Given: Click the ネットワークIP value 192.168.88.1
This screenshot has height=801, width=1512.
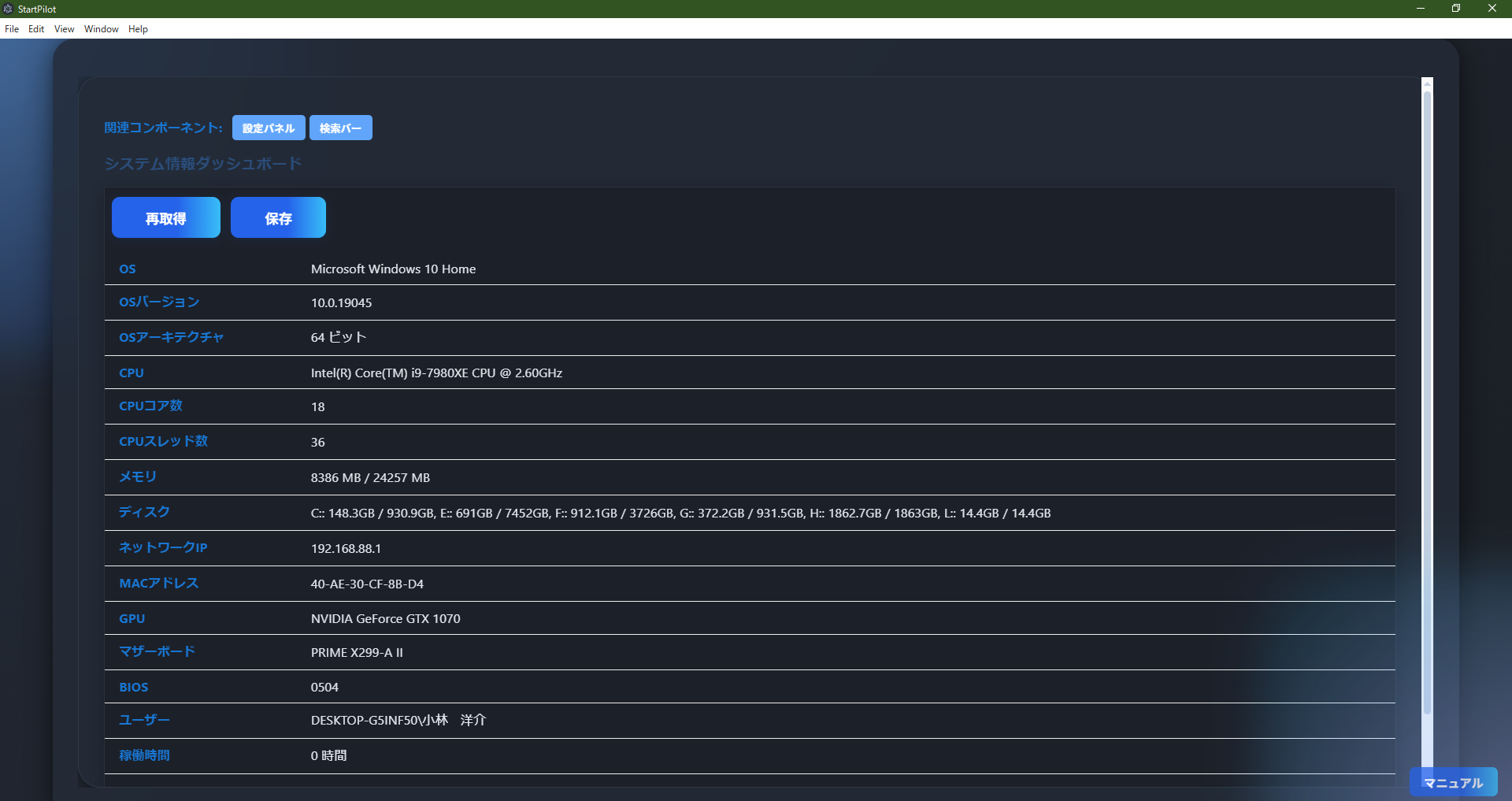Looking at the screenshot, I should click(x=346, y=548).
